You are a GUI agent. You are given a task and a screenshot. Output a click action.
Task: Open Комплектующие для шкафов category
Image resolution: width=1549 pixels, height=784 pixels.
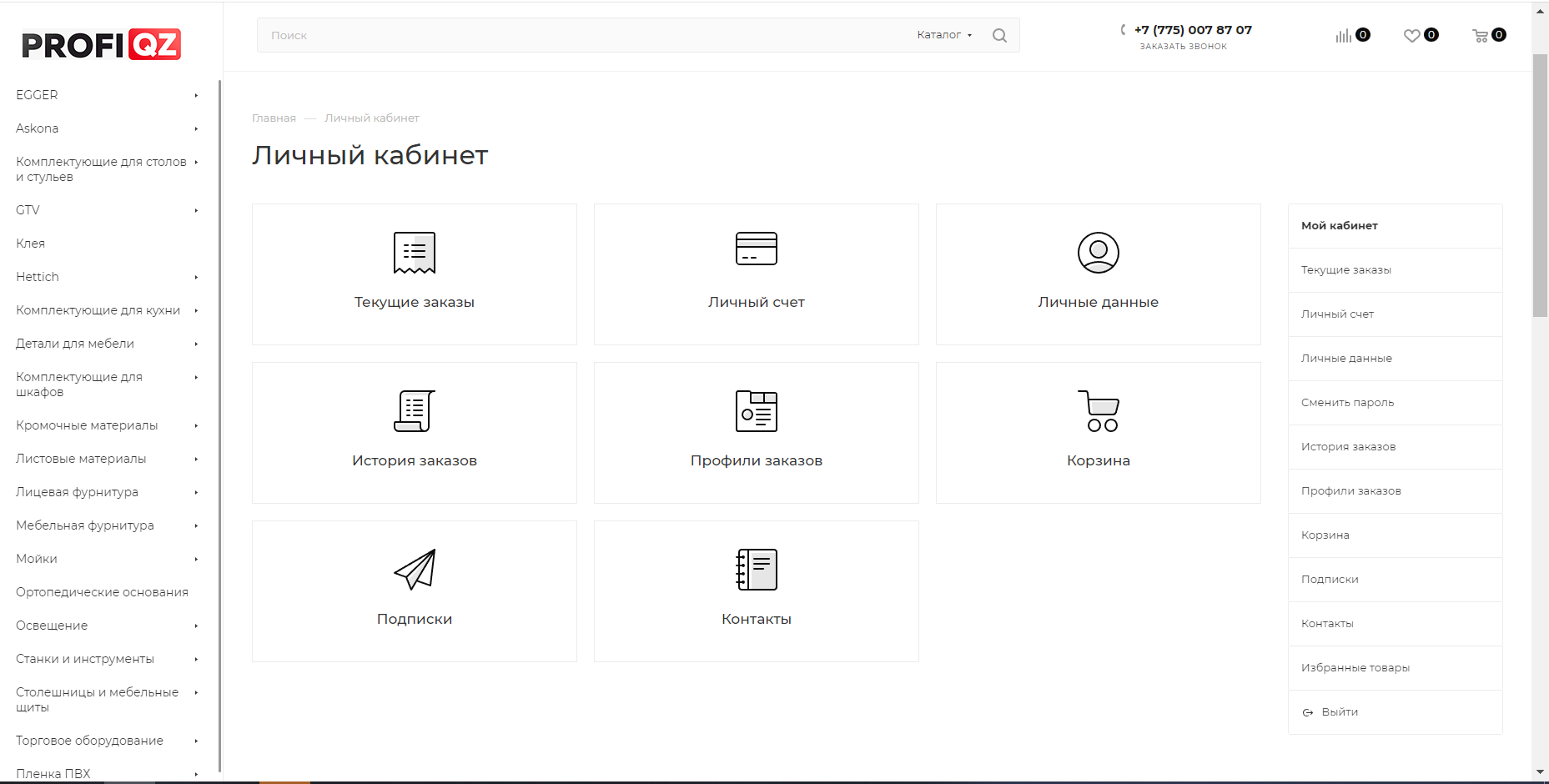[79, 384]
